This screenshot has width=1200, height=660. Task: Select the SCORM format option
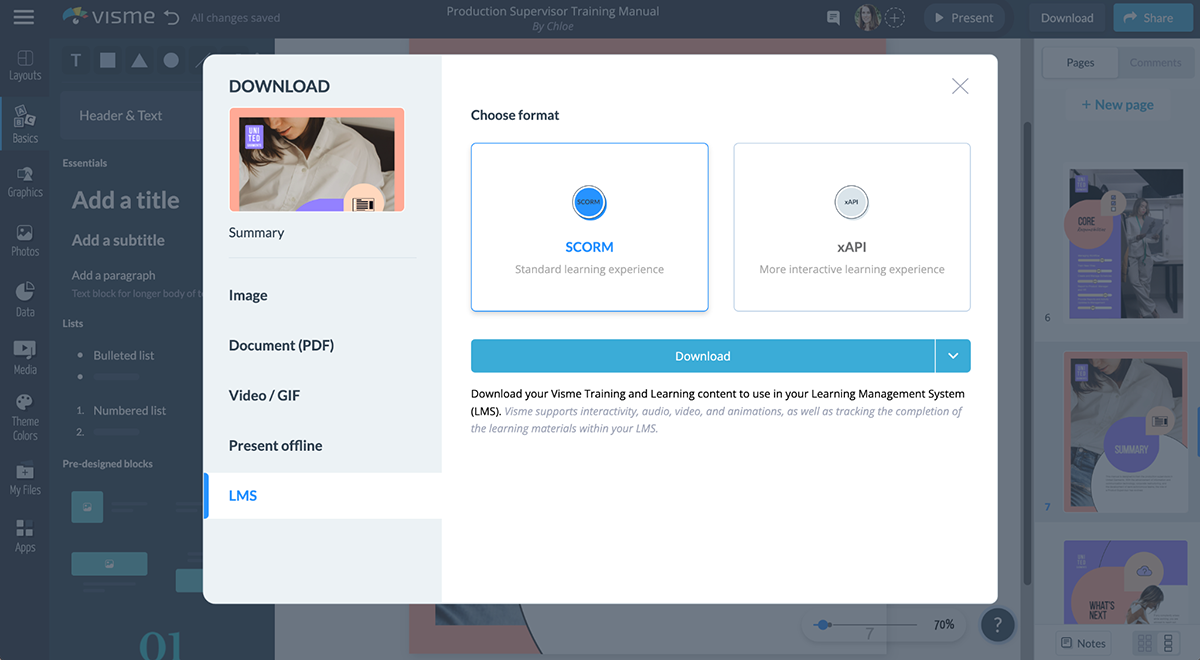pos(589,227)
